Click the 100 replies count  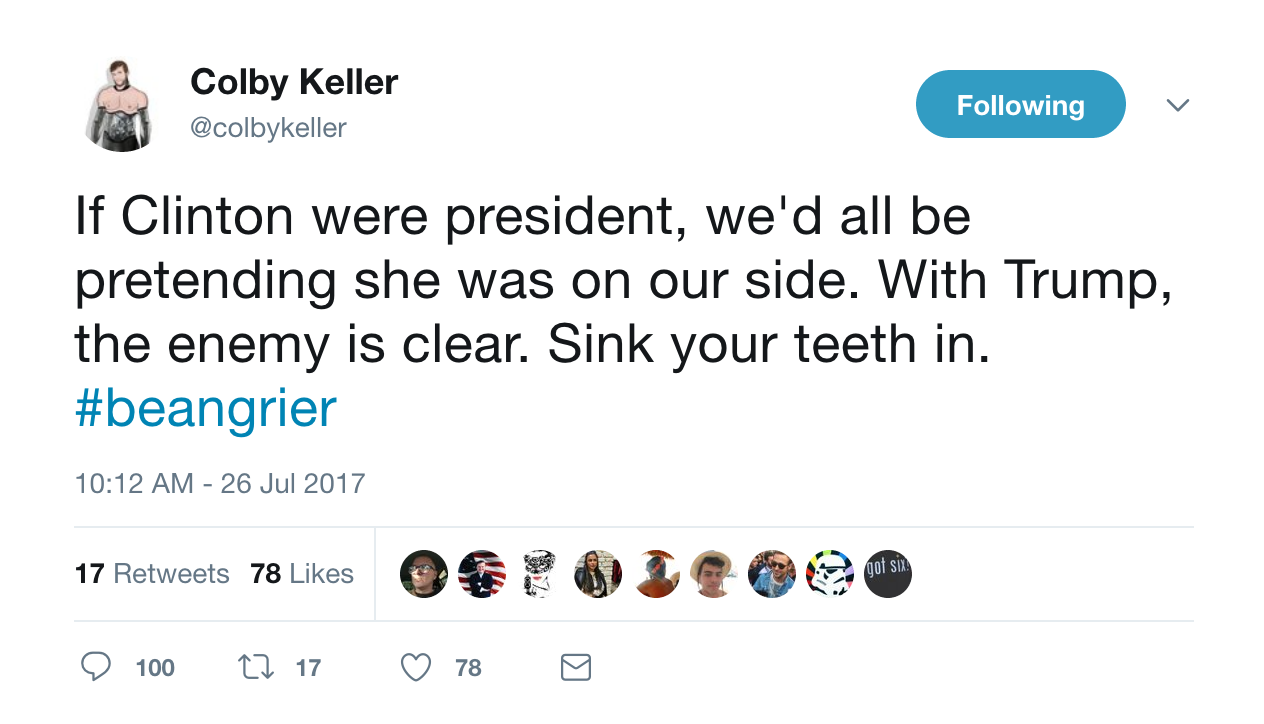155,668
